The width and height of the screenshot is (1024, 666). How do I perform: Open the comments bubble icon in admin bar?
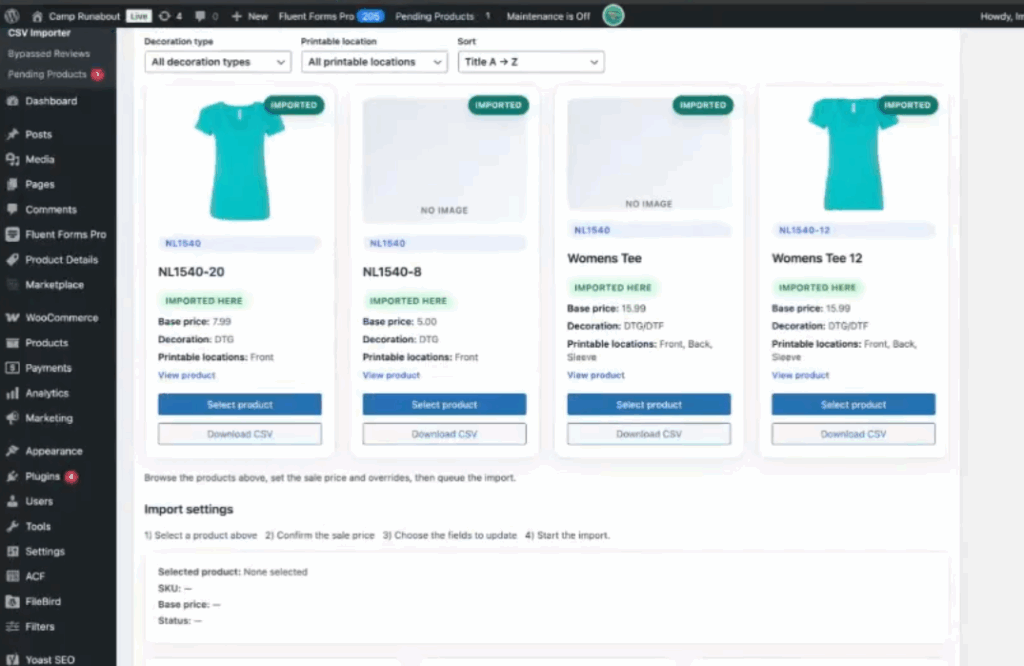pos(201,16)
